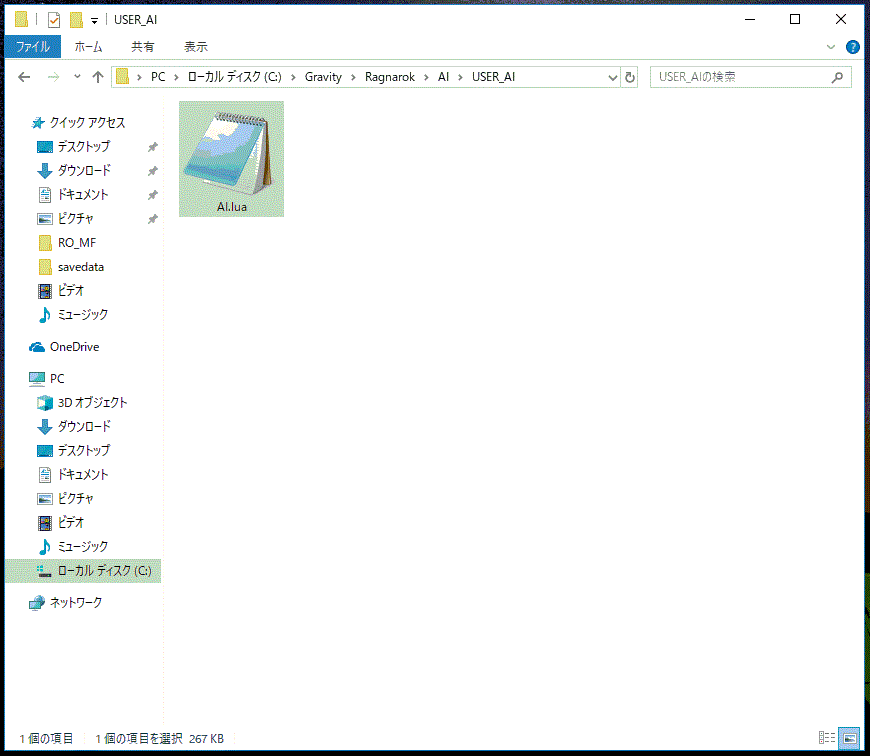Click pin icon next to ダウンロード
Image resolution: width=870 pixels, height=756 pixels.
[153, 171]
